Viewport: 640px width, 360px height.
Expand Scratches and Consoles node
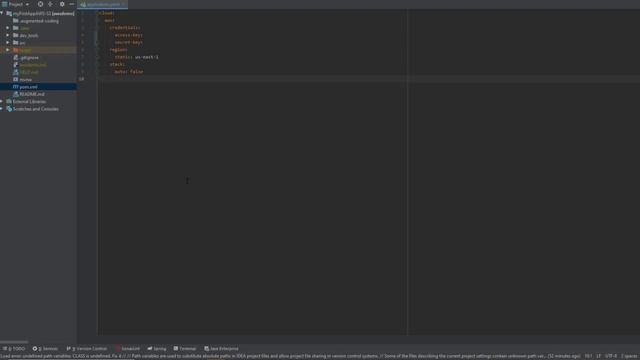(x=2, y=109)
